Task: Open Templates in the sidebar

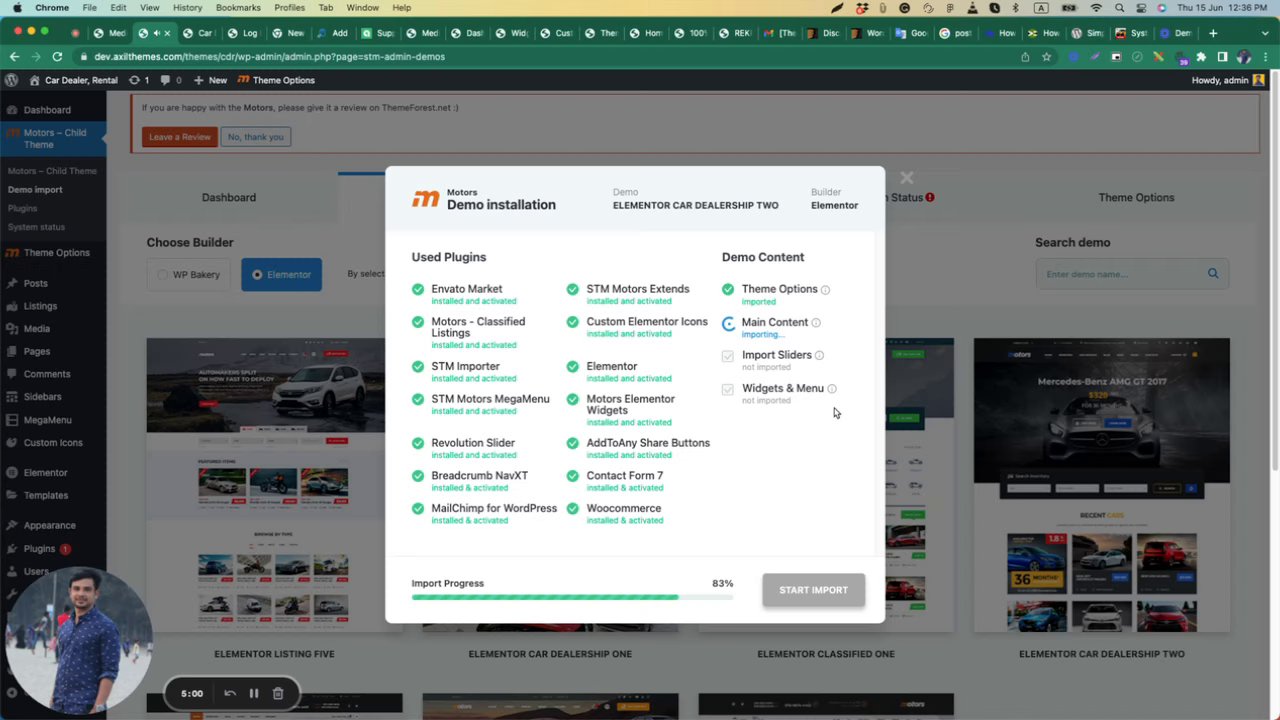Action: point(46,496)
